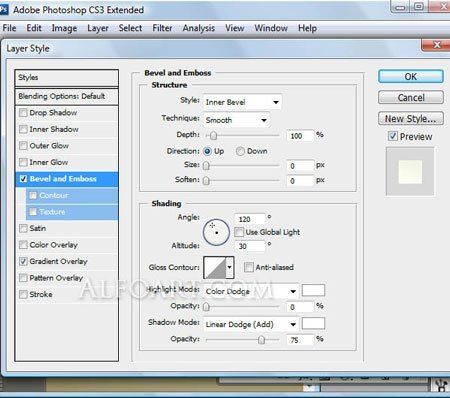Enable the Anti-aliased checkbox
Viewport: 450px width, 398px height.
pyautogui.click(x=249, y=267)
